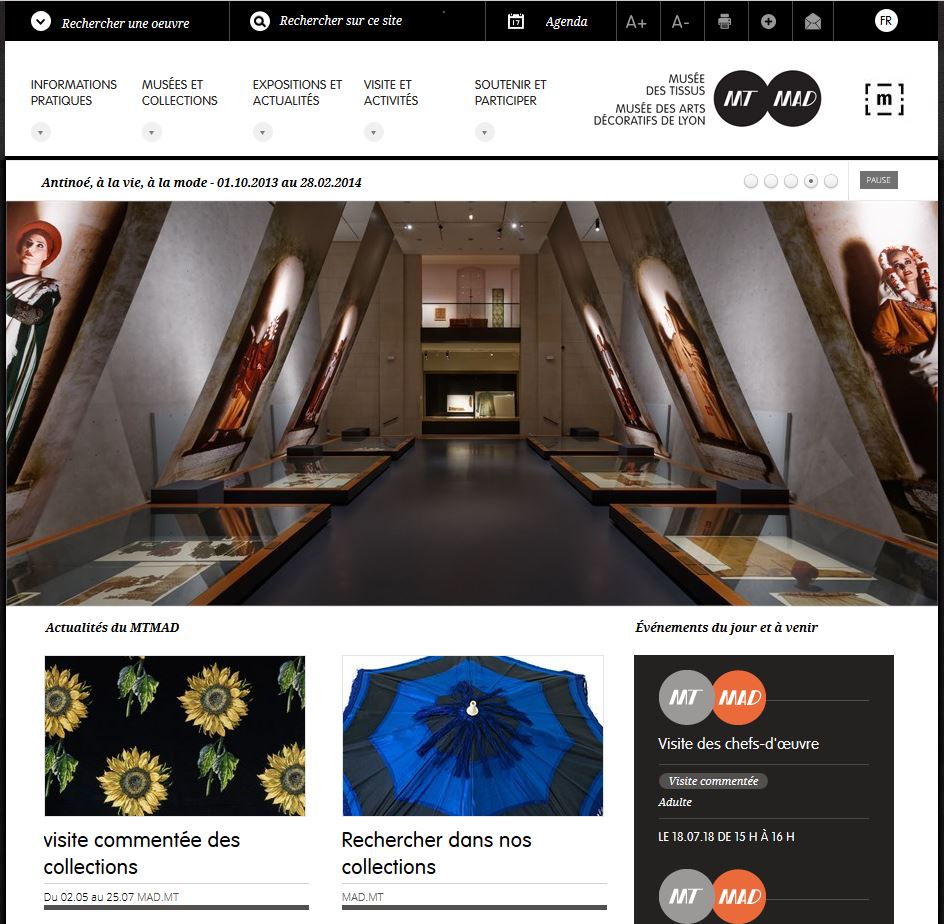
Task: Click the bracketed m logo icon
Action: point(884,99)
